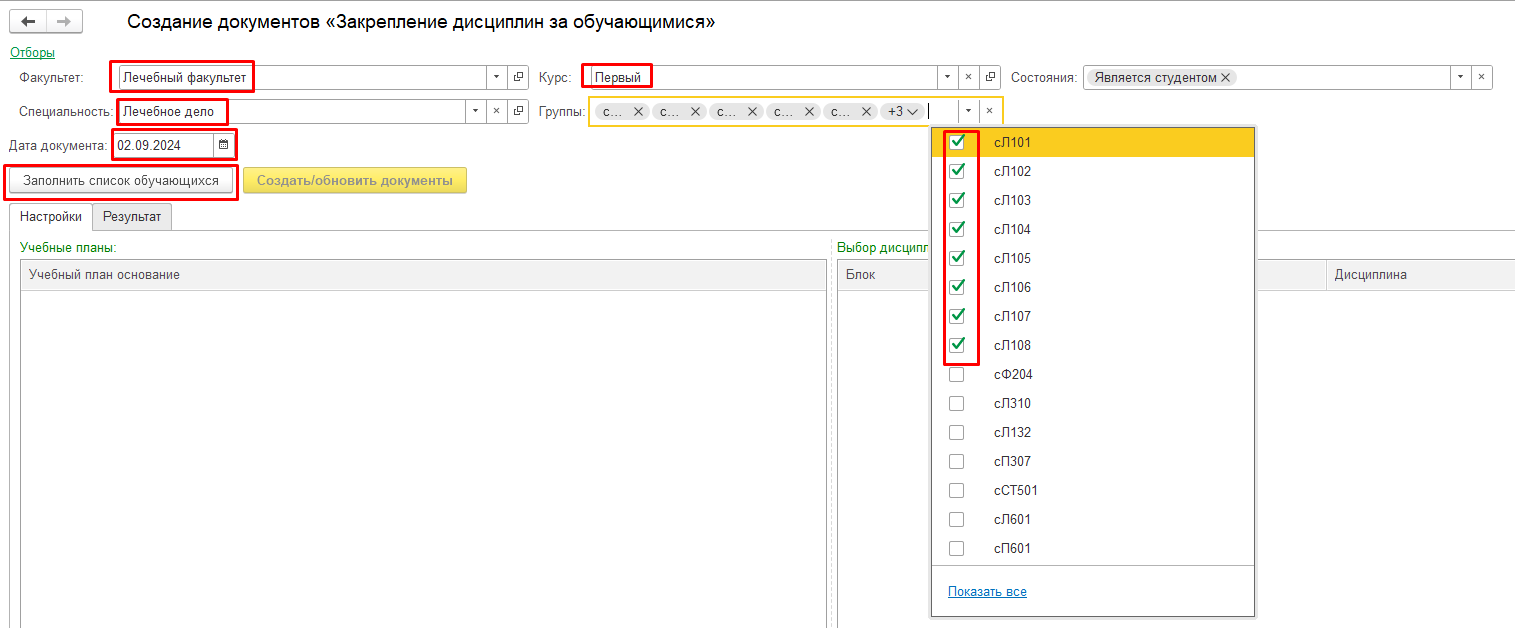Viewport: 1515px width, 628px height.
Task: Clear the Курс field value
Action: coord(967,77)
